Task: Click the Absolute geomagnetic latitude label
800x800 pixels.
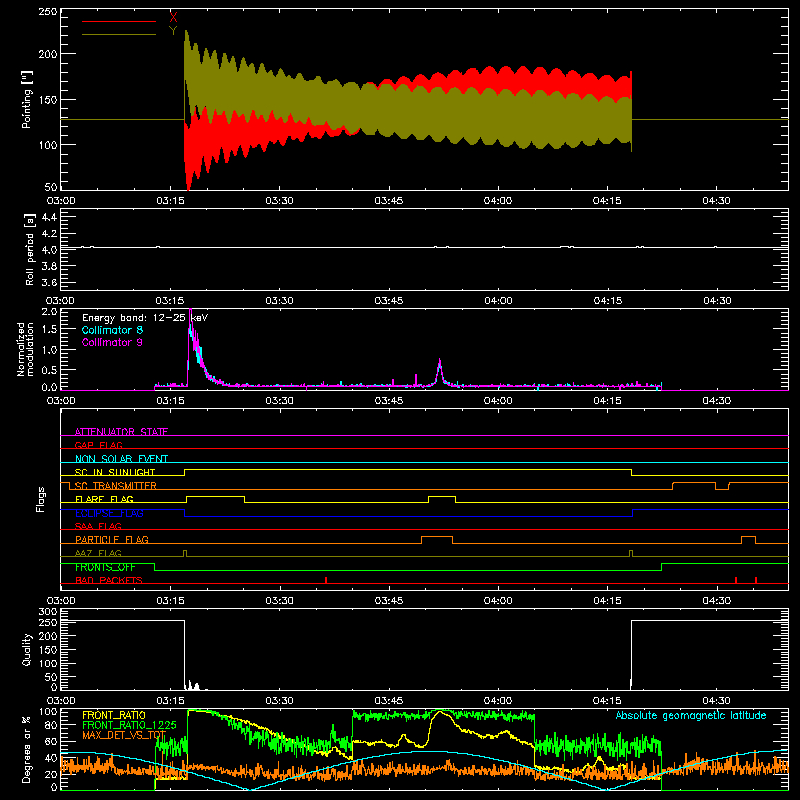Action: 691,715
